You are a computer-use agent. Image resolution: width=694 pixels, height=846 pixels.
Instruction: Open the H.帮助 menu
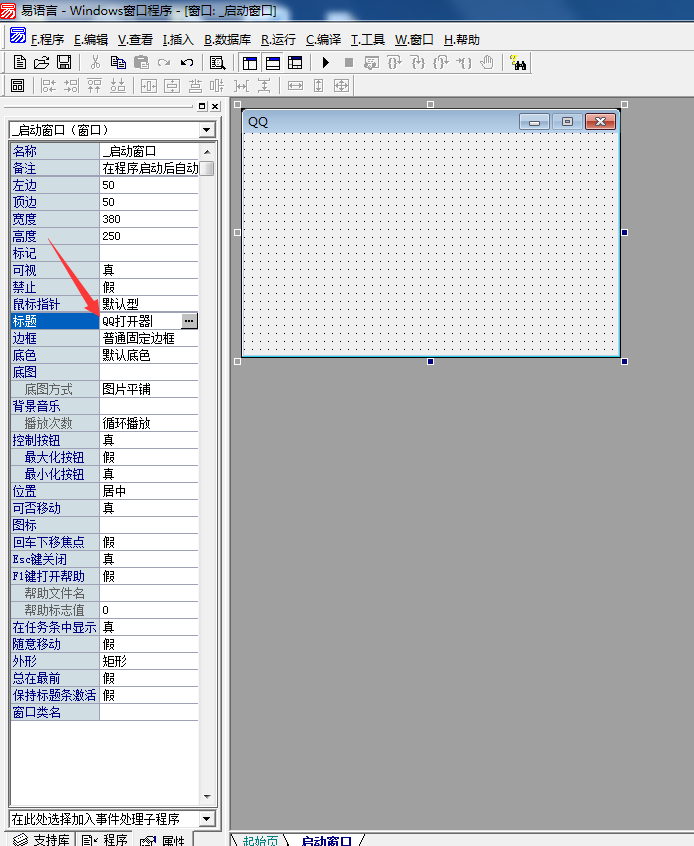461,40
